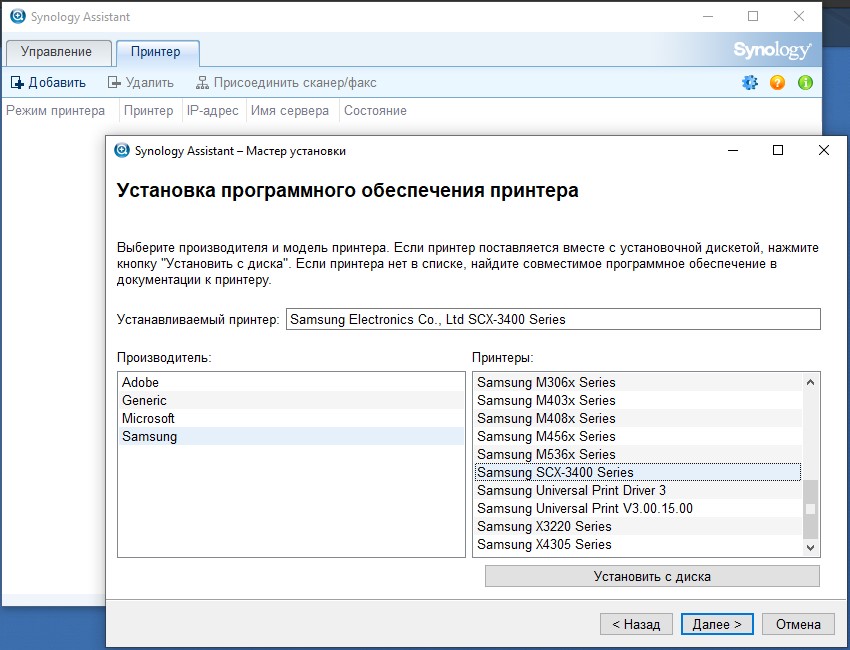This screenshot has width=850, height=650.
Task: Close the Мастер установки wizard window
Action: tap(823, 150)
